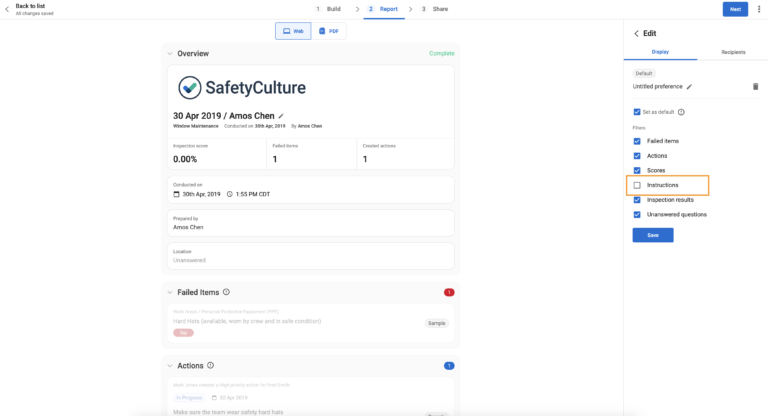Collapse the Overview section
Image resolution: width=768 pixels, height=416 pixels.
pyautogui.click(x=170, y=54)
